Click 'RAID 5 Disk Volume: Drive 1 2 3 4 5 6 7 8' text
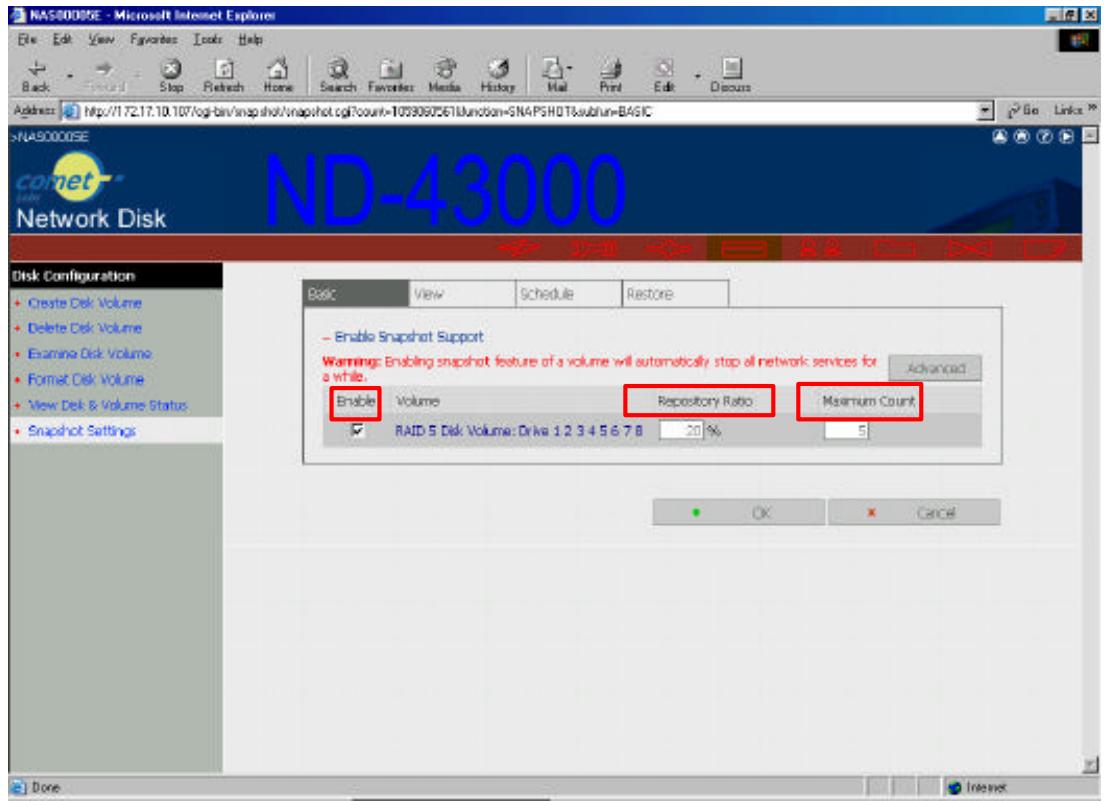Viewport: 1104px width, 801px height. tap(518, 430)
